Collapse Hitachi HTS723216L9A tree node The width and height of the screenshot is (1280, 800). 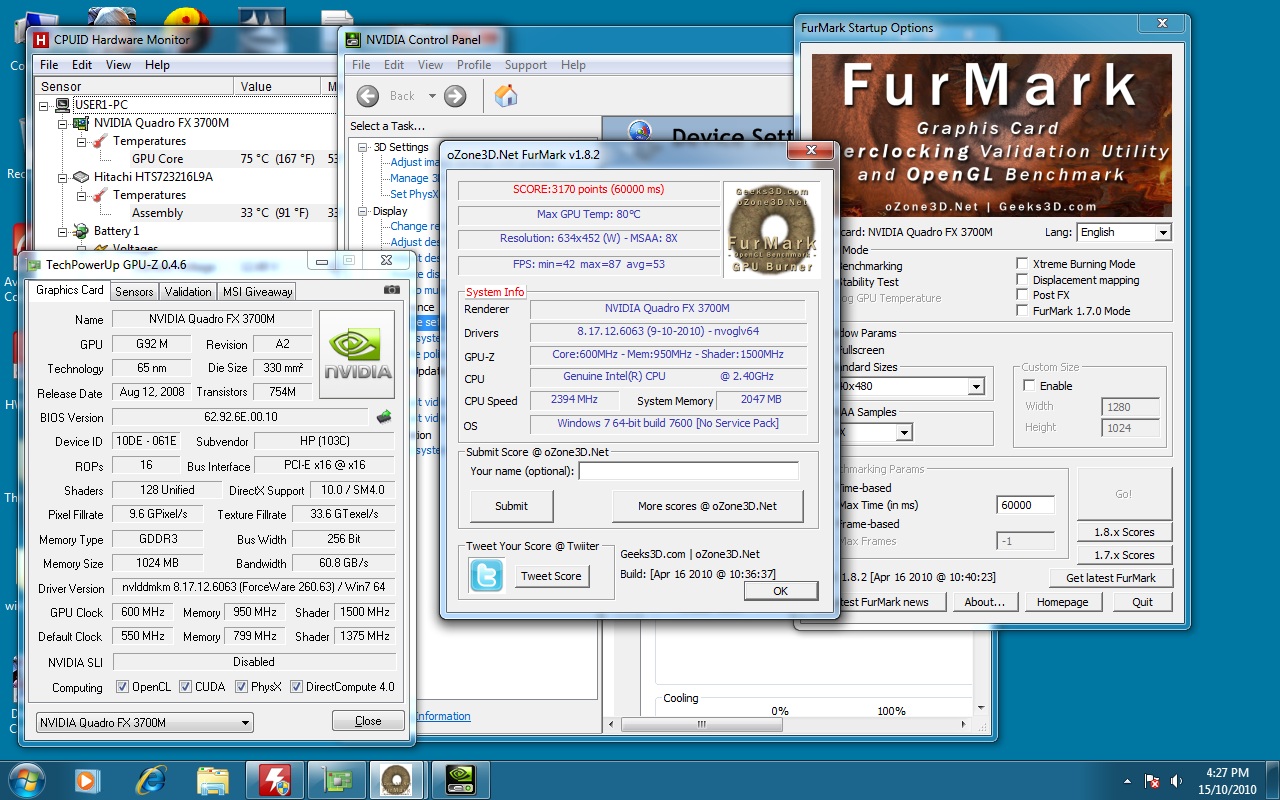click(63, 177)
